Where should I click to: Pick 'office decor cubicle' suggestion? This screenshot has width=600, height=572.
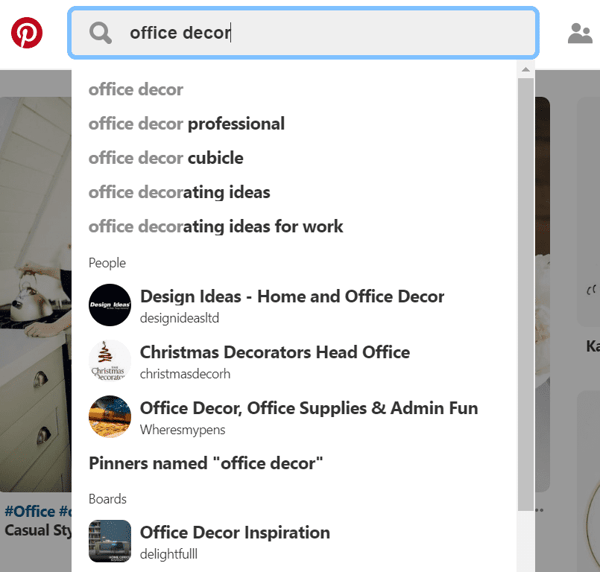click(x=166, y=158)
